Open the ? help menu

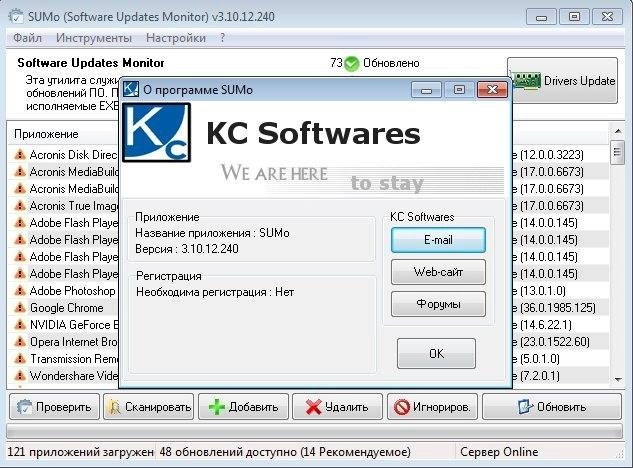tap(222, 38)
